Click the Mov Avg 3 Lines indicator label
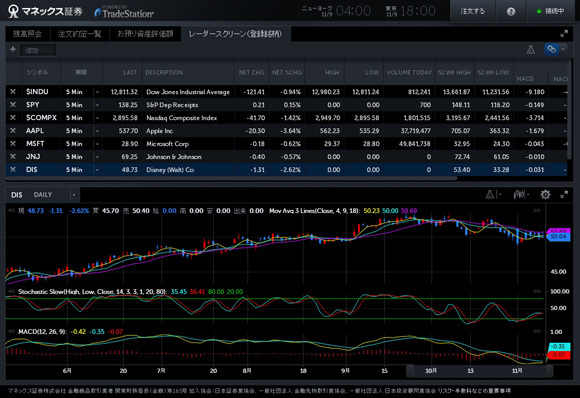 coord(314,210)
